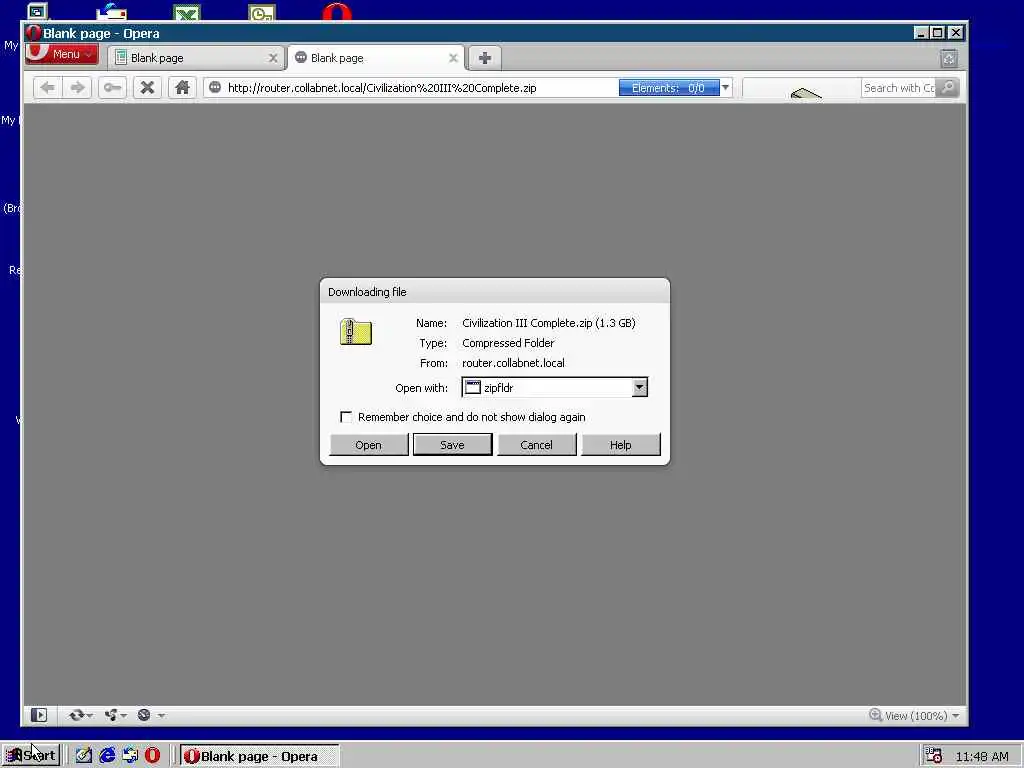The height and width of the screenshot is (768, 1024).
Task: Expand the address bar history dropdown
Action: pyautogui.click(x=726, y=88)
